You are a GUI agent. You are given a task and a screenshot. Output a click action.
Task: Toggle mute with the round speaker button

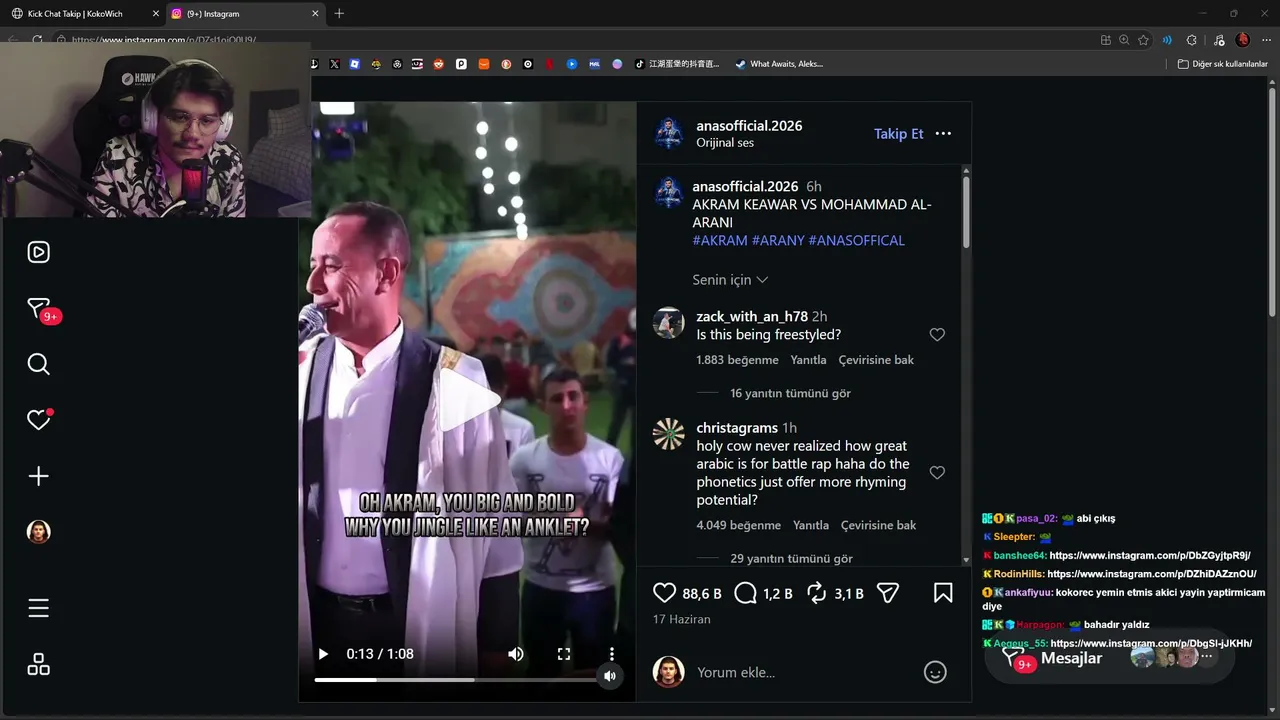[610, 676]
